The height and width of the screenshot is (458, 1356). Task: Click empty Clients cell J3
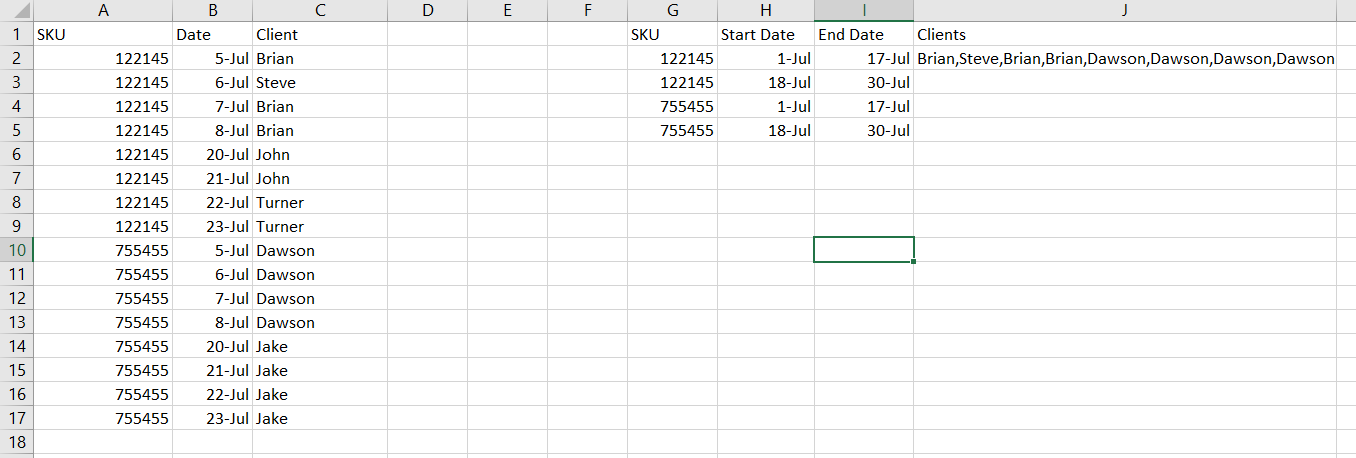coord(1125,82)
